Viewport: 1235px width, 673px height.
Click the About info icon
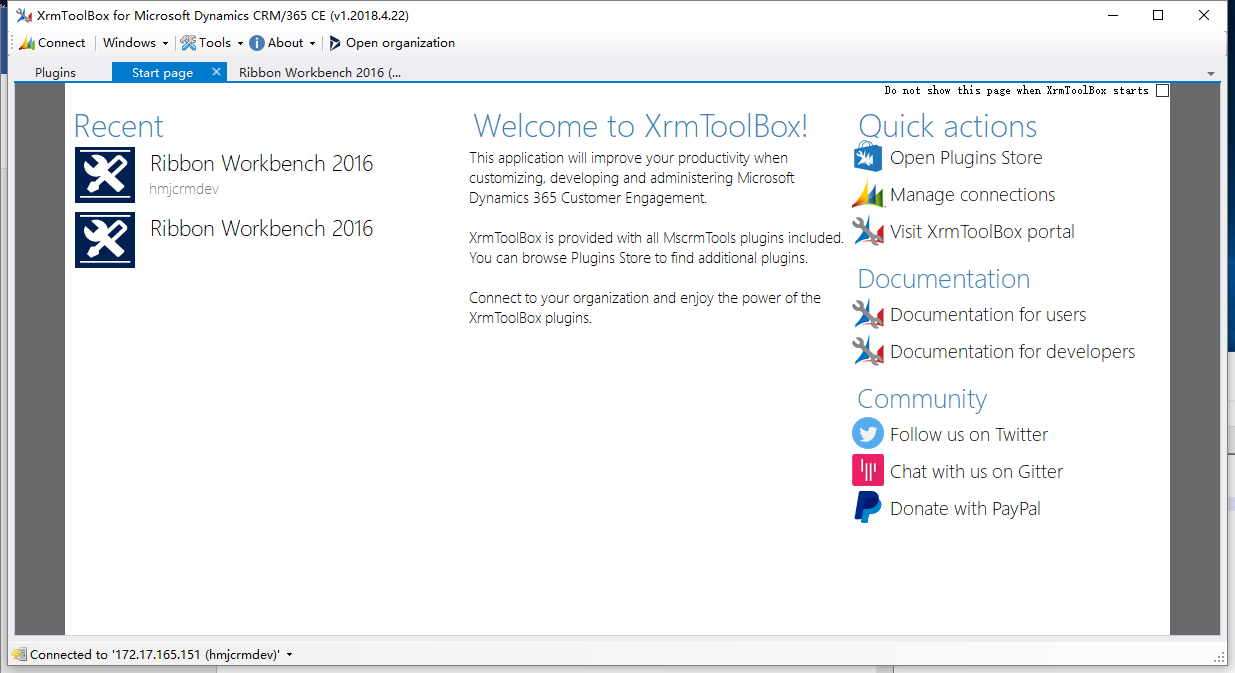tap(257, 43)
